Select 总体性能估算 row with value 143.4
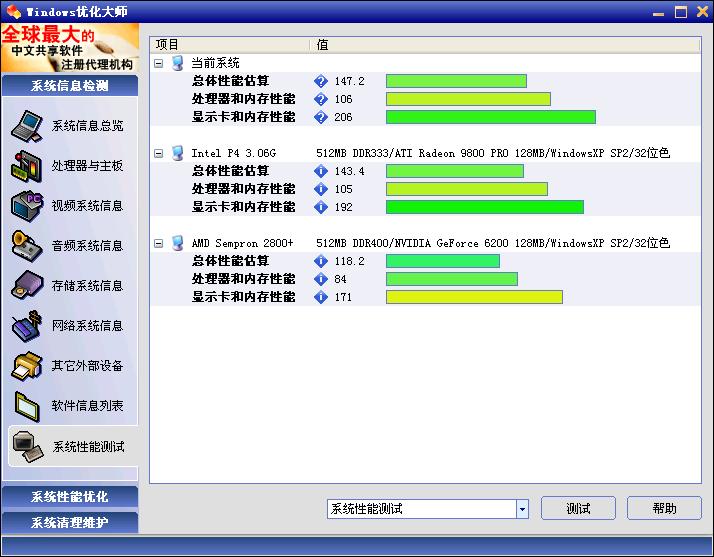Image resolution: width=714 pixels, height=557 pixels. (425, 171)
